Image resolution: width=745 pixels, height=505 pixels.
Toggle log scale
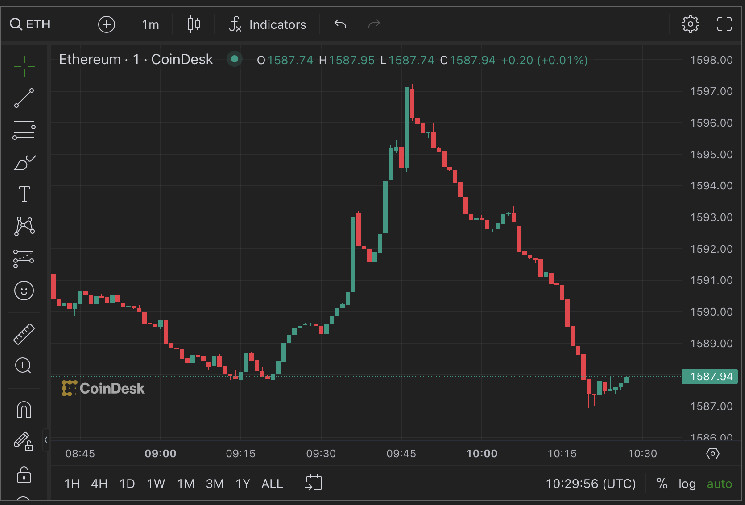point(687,484)
